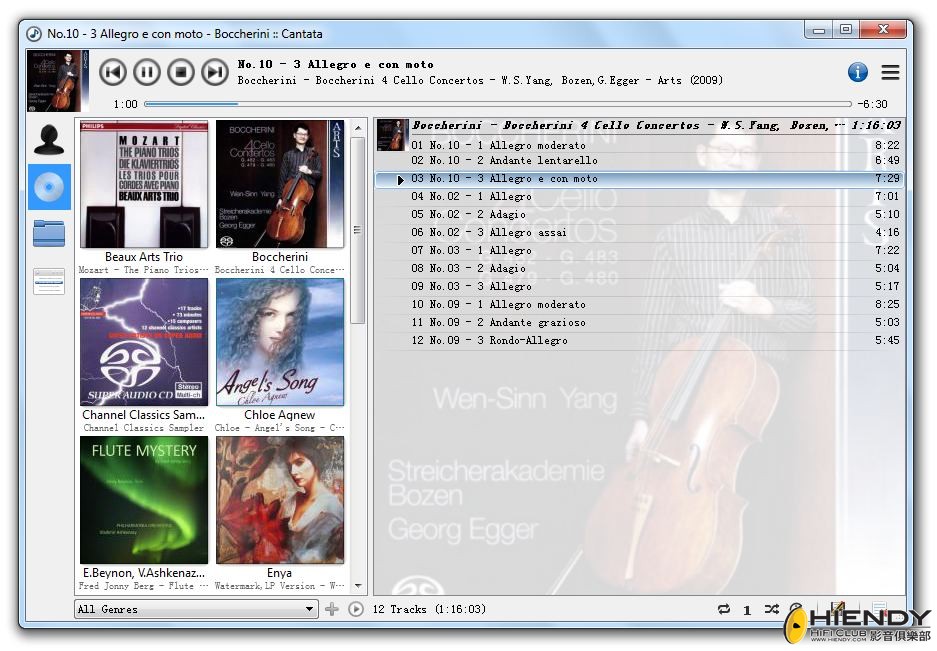Image resolution: width=937 pixels, height=651 pixels.
Task: Toggle repeat single track mode
Action: tap(747, 610)
